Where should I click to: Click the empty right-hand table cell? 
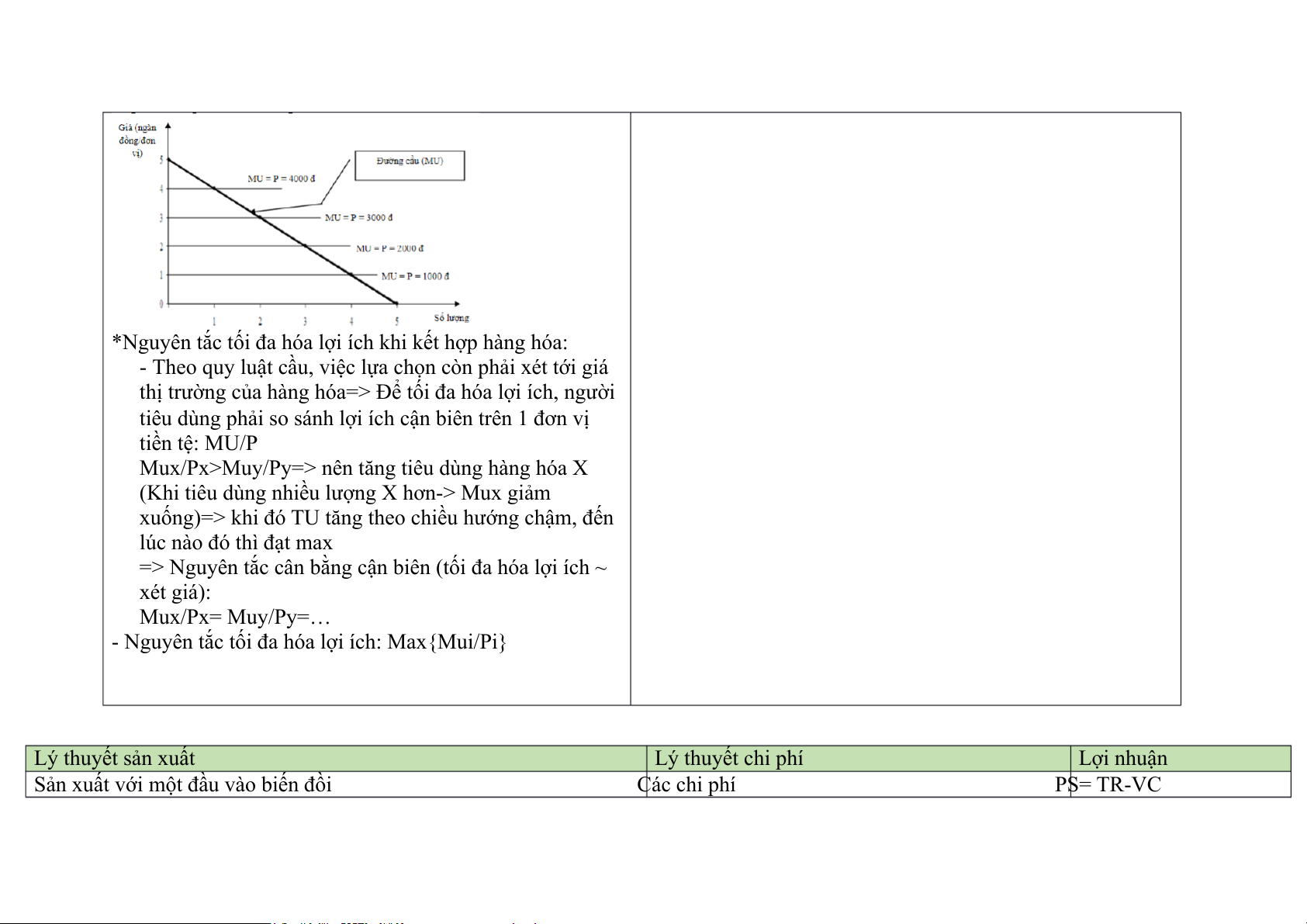(x=905, y=408)
